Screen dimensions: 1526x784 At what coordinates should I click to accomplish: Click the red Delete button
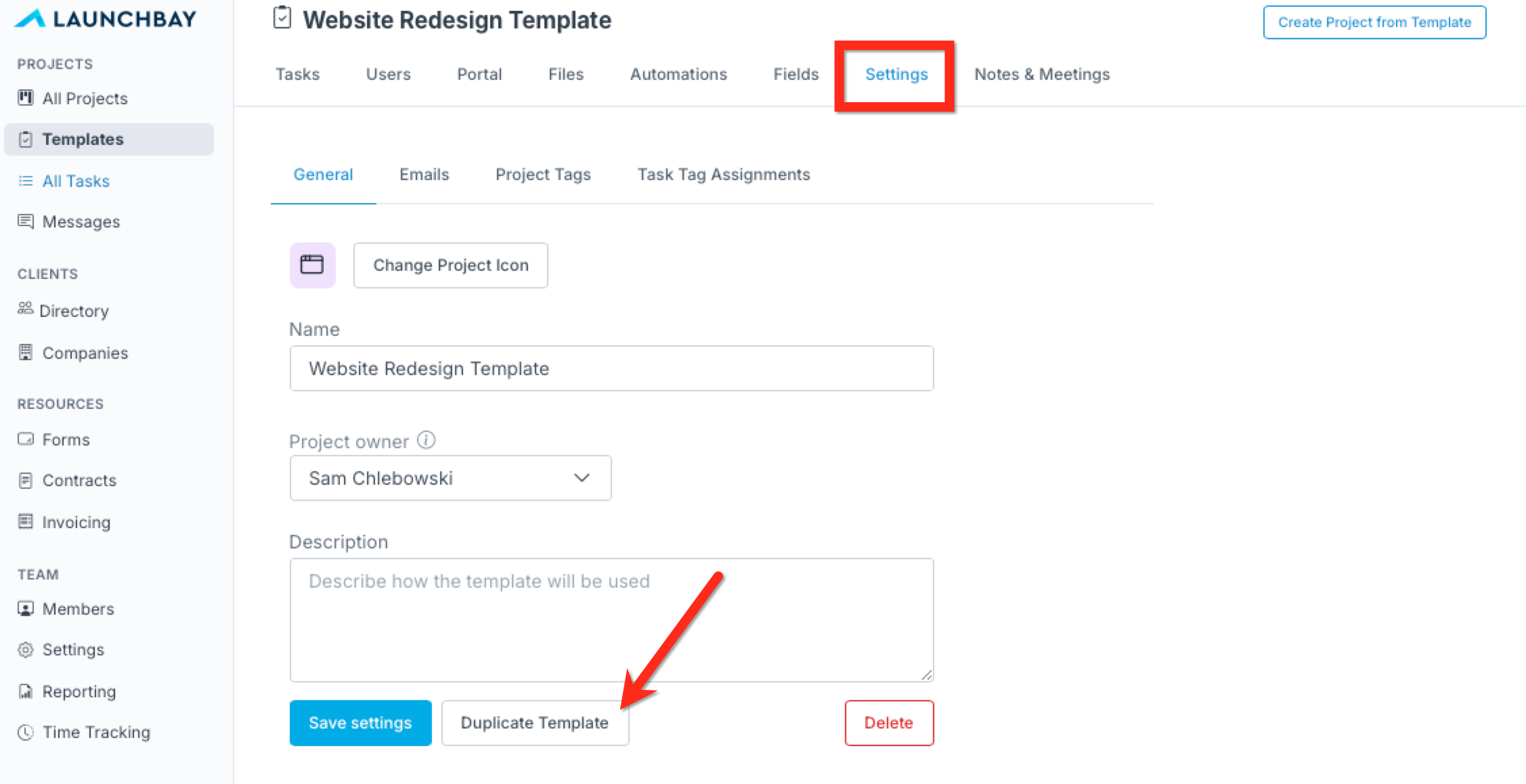click(x=889, y=722)
